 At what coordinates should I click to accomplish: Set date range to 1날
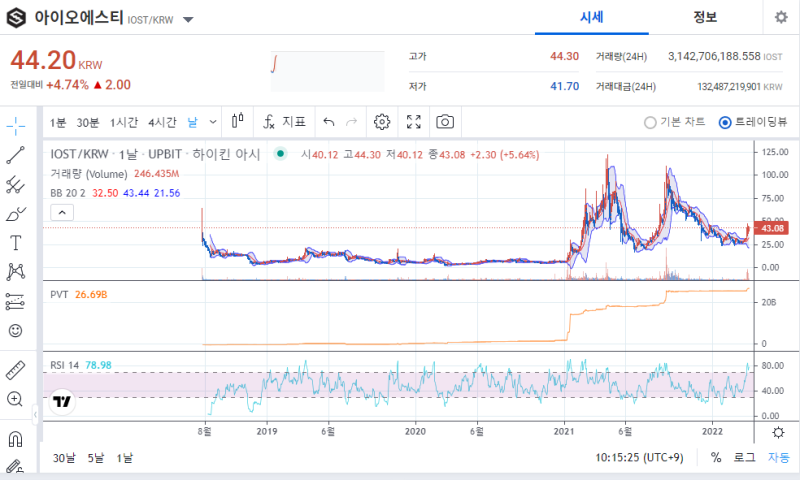(124, 458)
